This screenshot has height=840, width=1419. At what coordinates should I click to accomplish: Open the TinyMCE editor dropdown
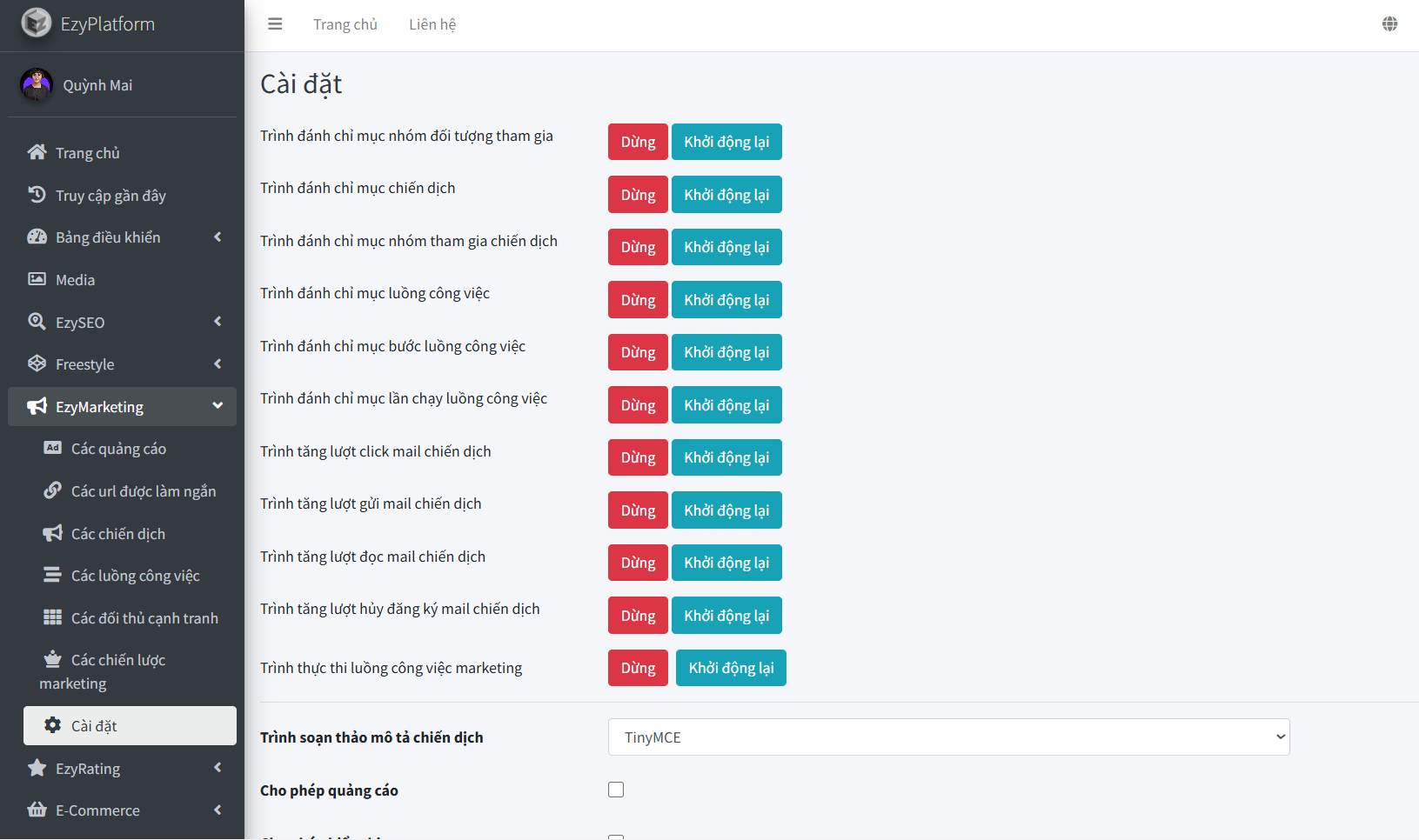(x=948, y=737)
